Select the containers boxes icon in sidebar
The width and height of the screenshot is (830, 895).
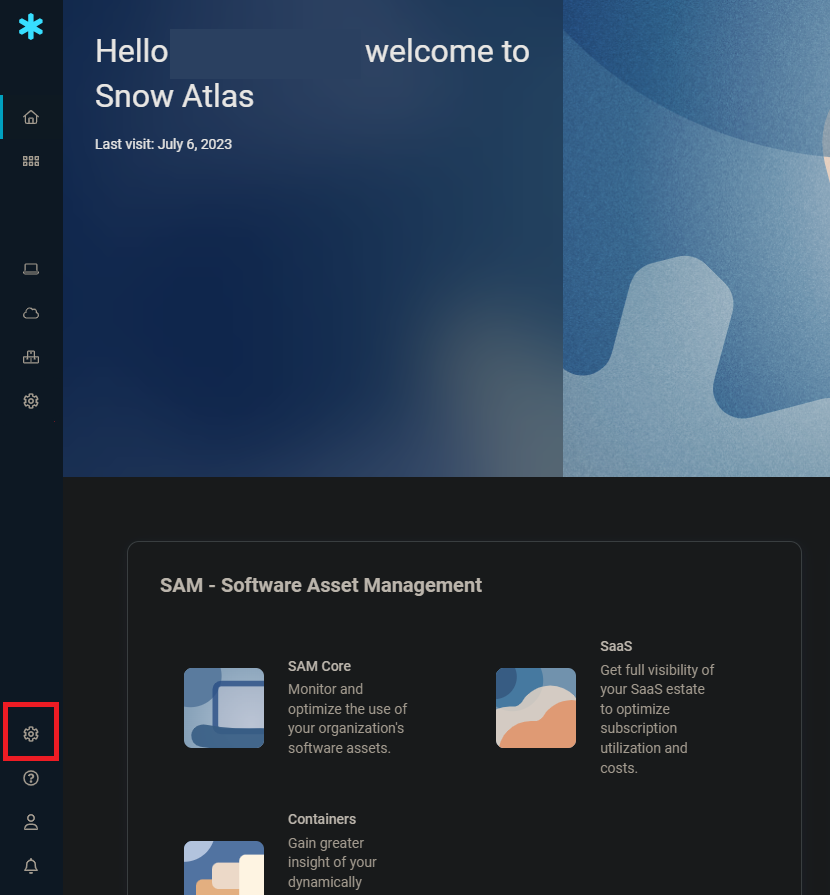pos(31,357)
